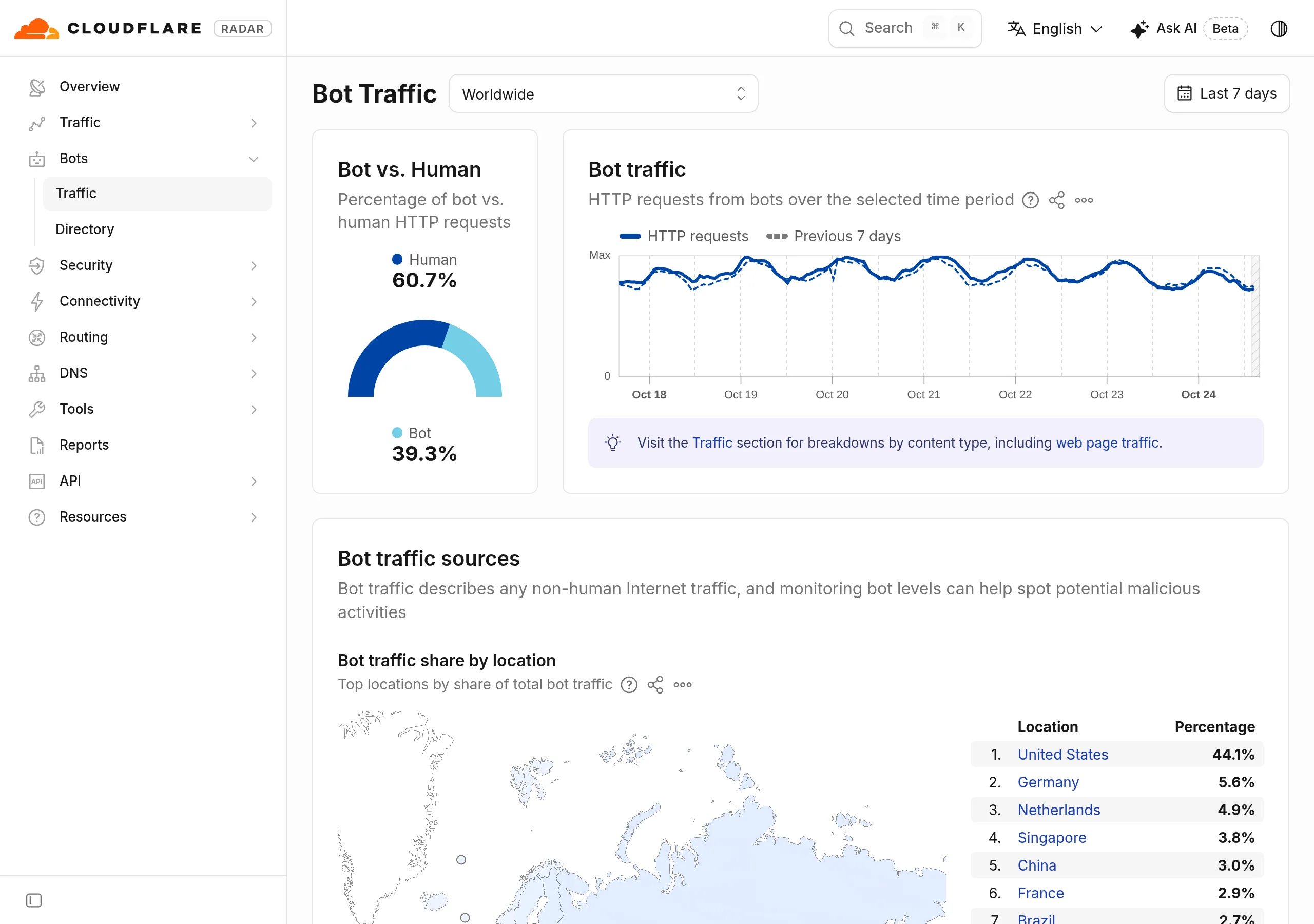Open the Overview menu item
Viewport: 1314px width, 924px height.
point(143,87)
